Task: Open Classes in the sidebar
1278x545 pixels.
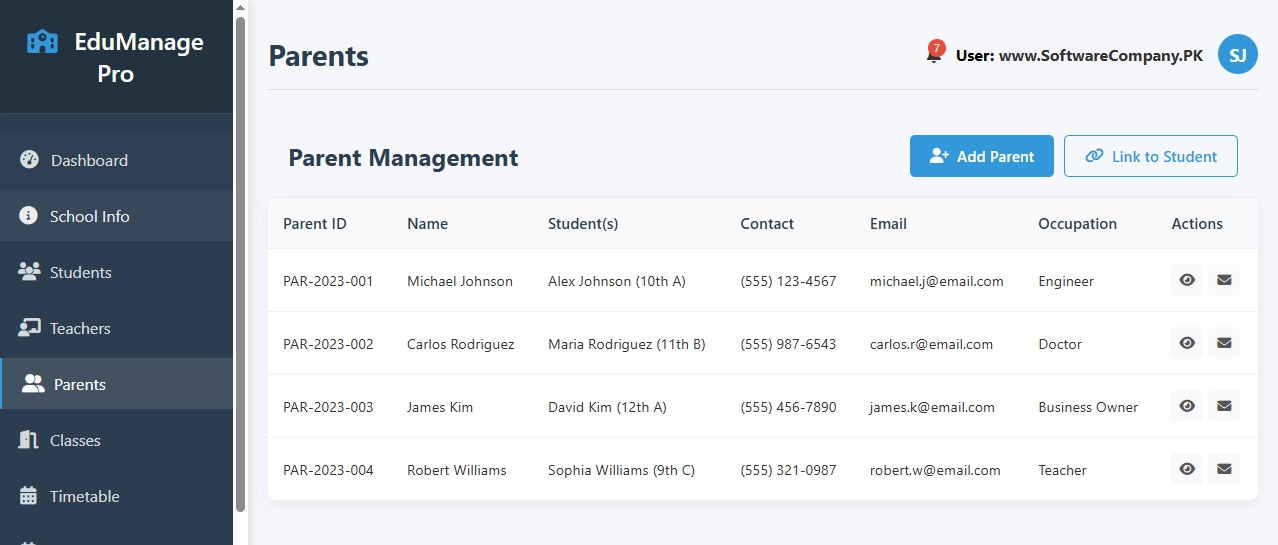Action: [116, 440]
